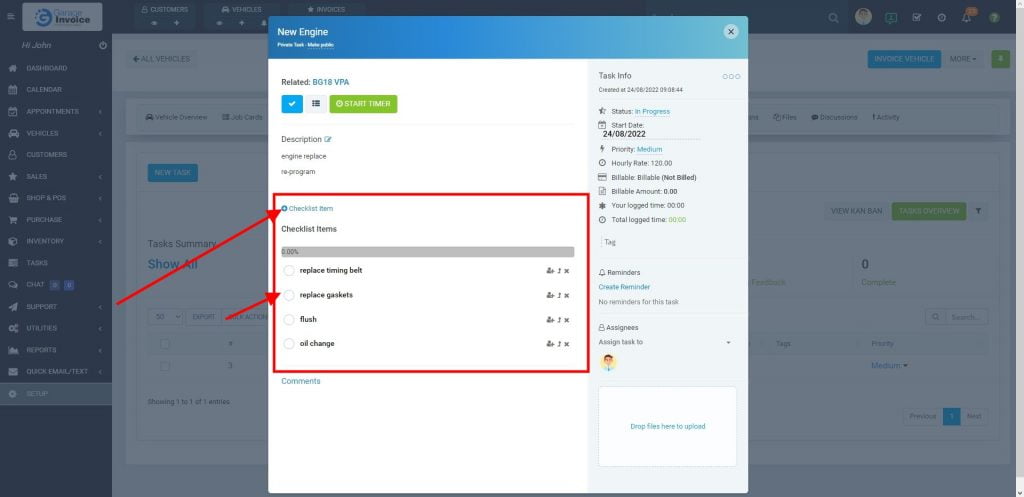Viewport: 1024px width, 497px height.
Task: Go to Customers in the sidebar
Action: [x=47, y=155]
